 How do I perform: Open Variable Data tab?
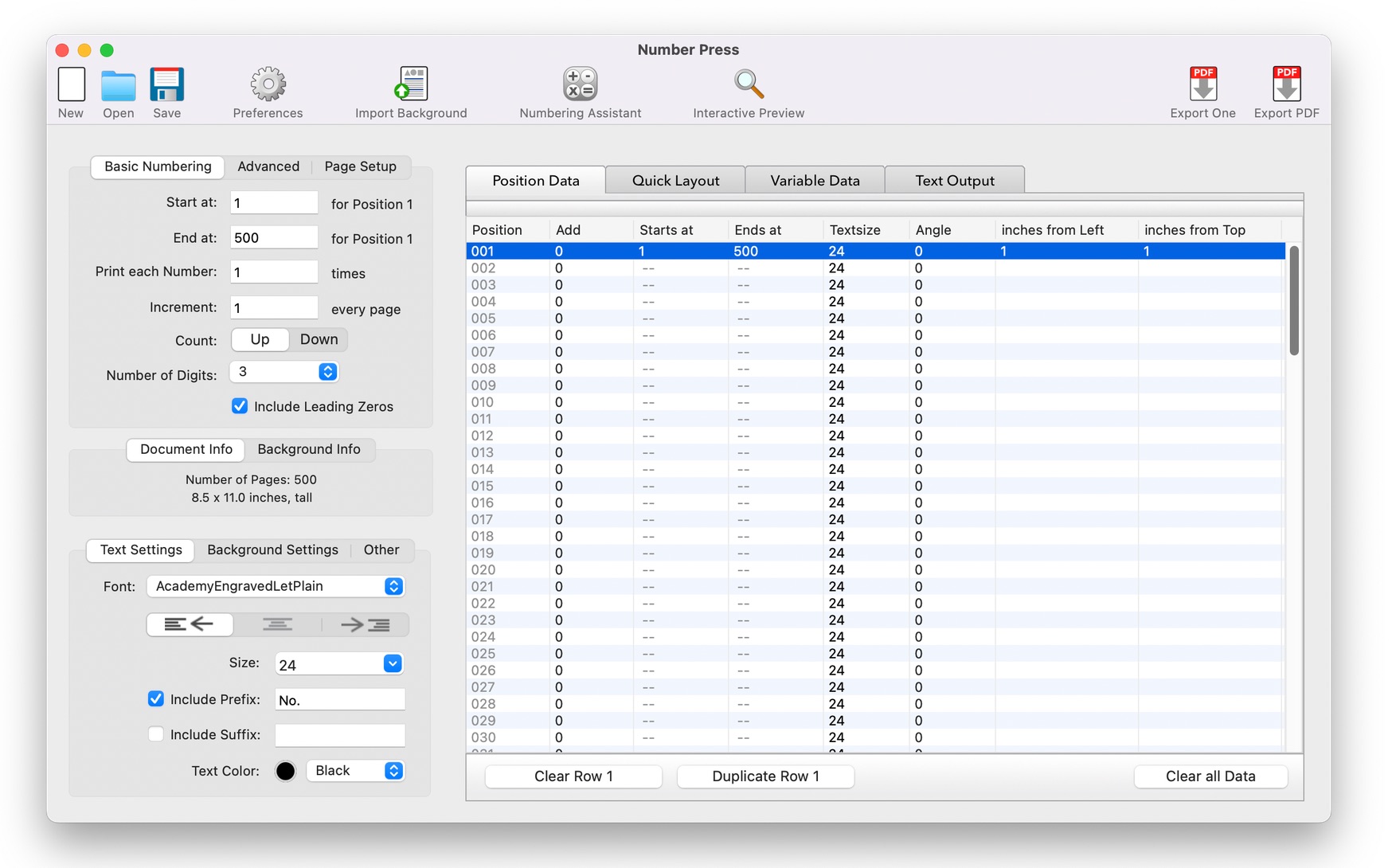click(815, 180)
